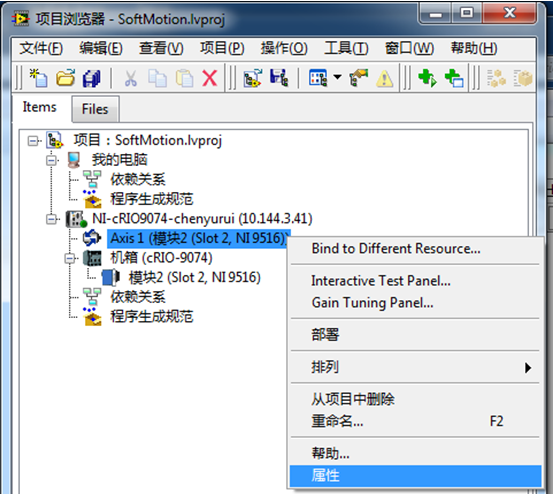
Task: Open the 排列 submenu arrow
Action: click(528, 367)
